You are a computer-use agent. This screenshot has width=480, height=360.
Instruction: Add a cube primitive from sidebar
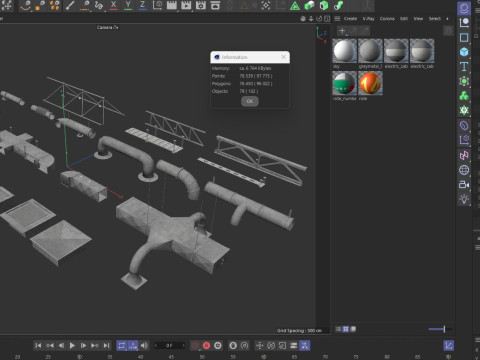tap(464, 52)
